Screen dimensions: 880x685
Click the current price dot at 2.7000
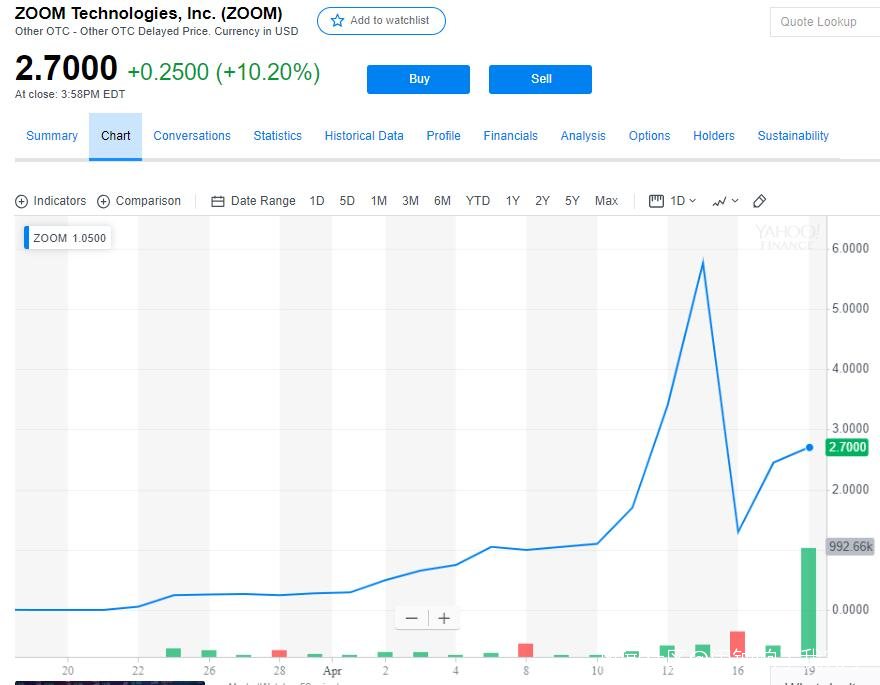[809, 447]
